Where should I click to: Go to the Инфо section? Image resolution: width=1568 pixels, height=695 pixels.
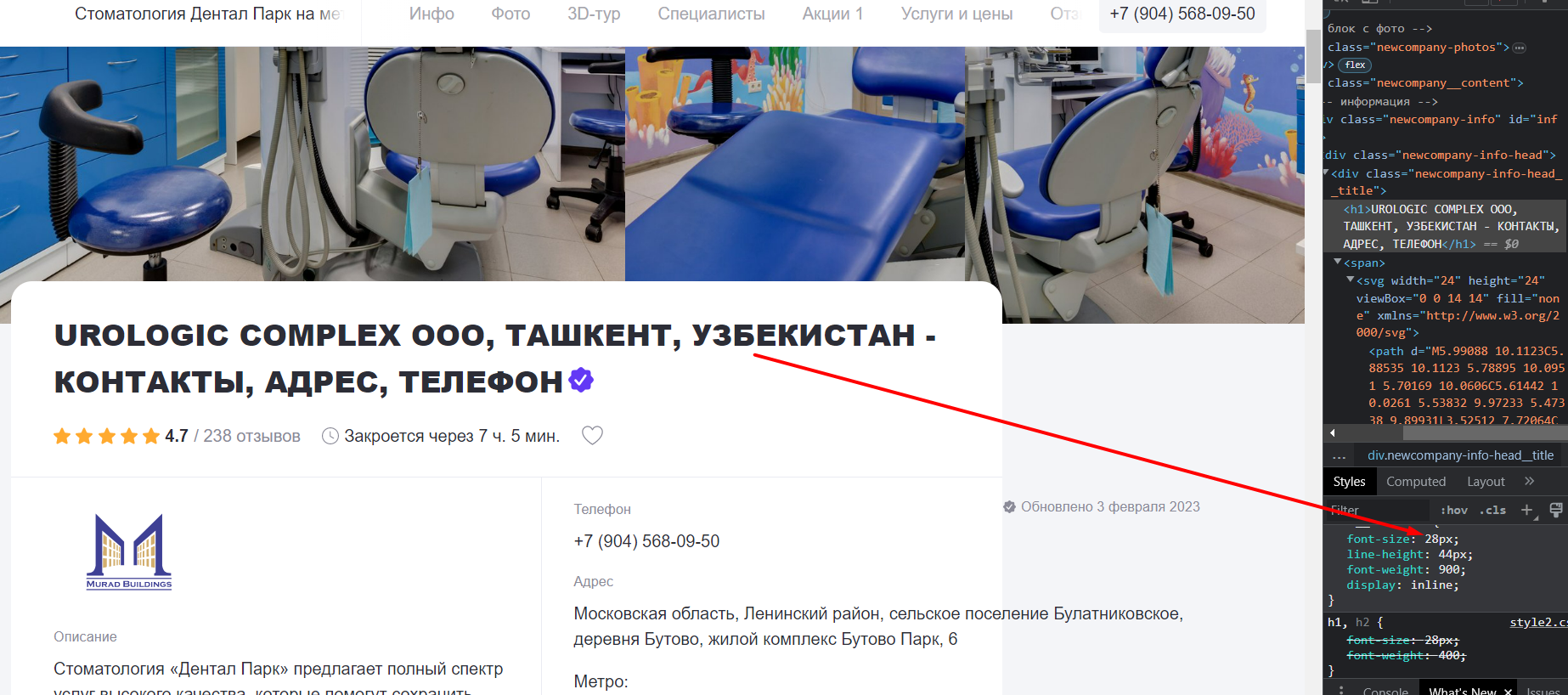pos(431,14)
